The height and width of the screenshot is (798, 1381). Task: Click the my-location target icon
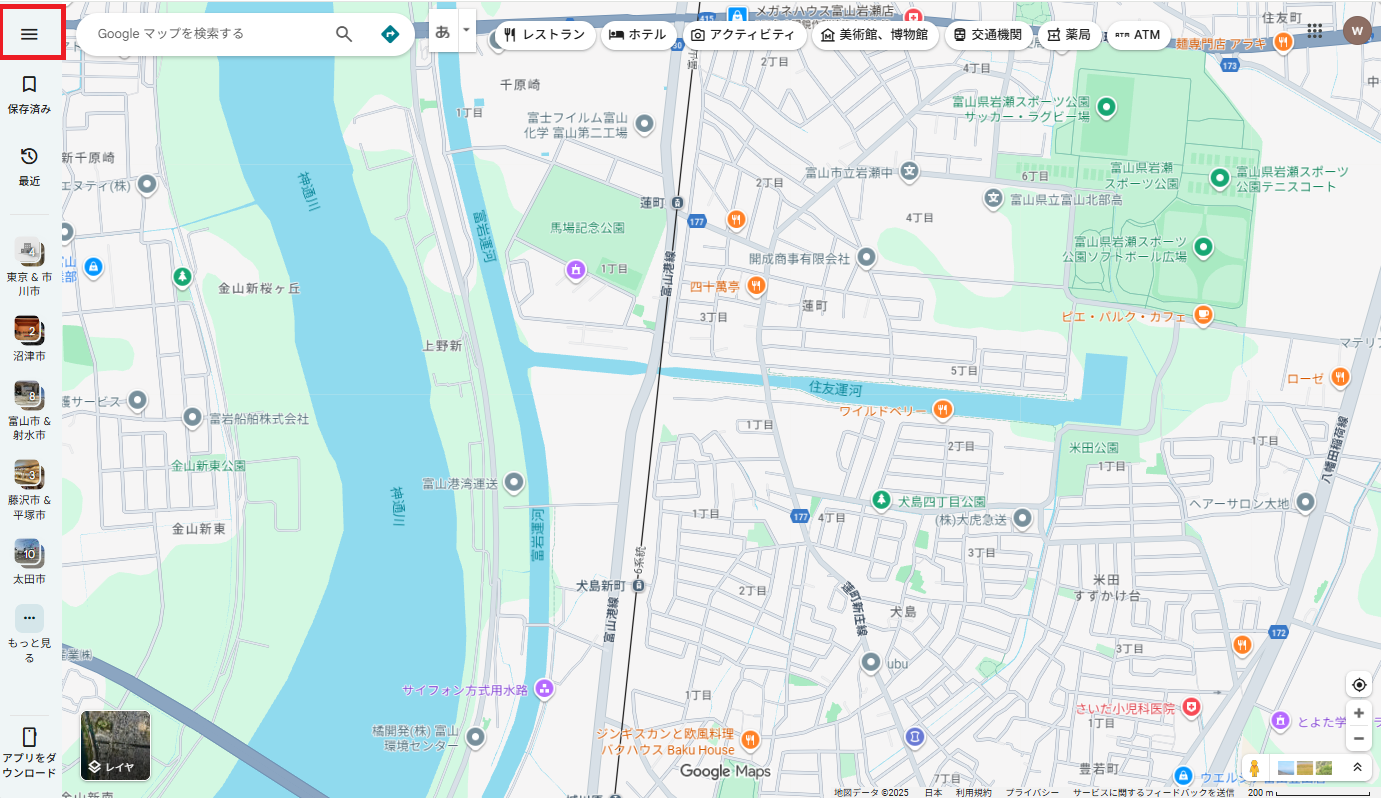(1358, 684)
